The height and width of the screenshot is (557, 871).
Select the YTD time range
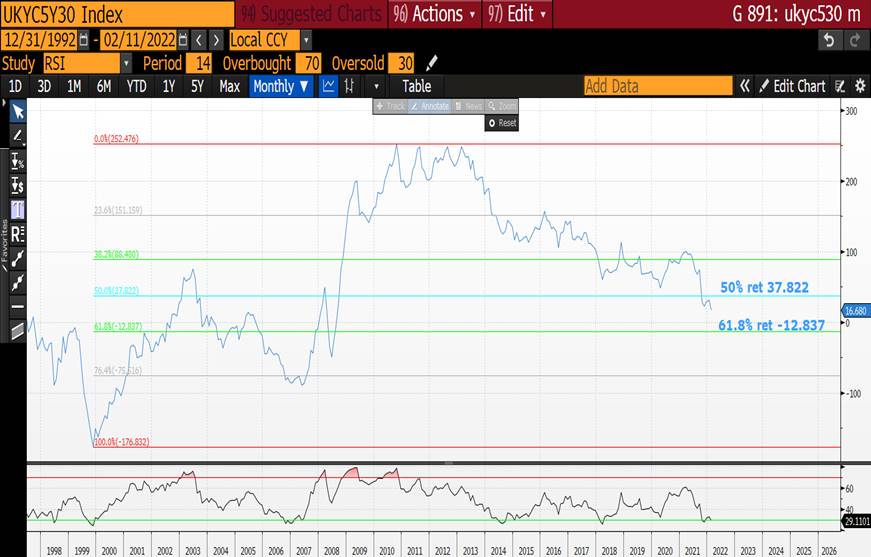(x=136, y=86)
